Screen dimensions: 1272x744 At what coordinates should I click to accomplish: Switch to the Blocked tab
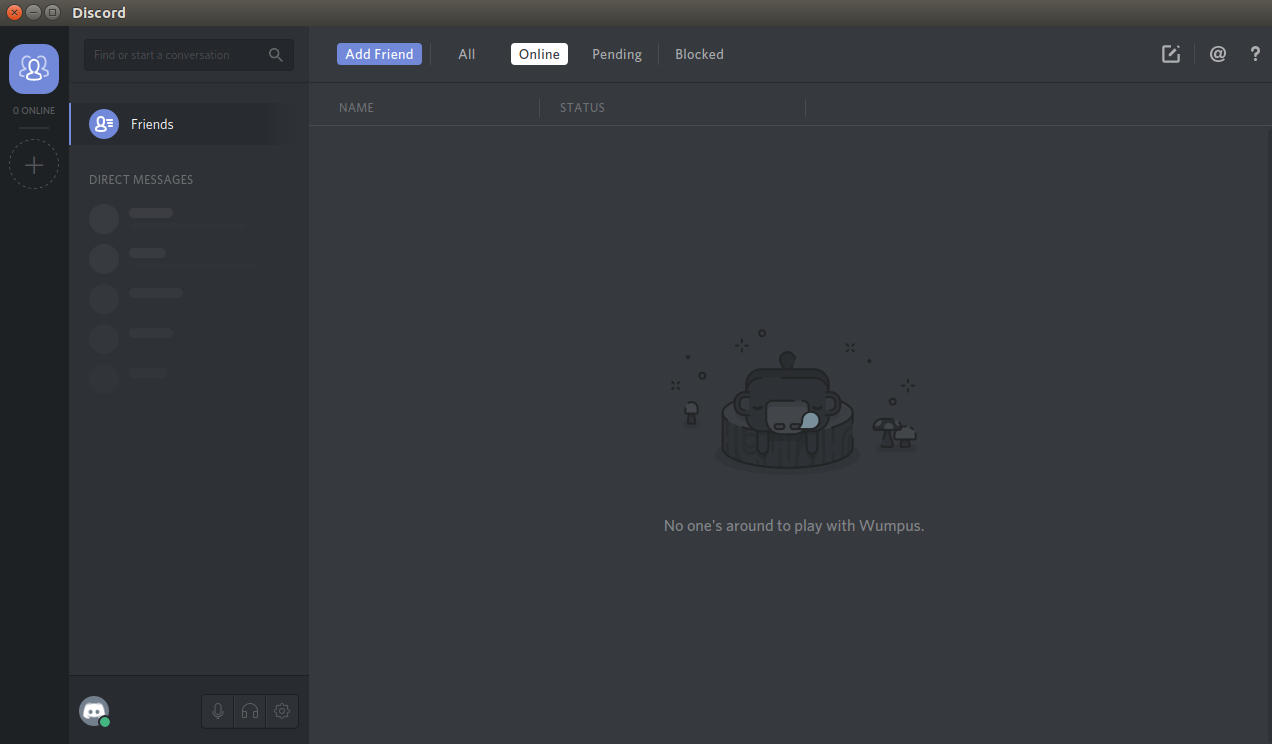(698, 54)
